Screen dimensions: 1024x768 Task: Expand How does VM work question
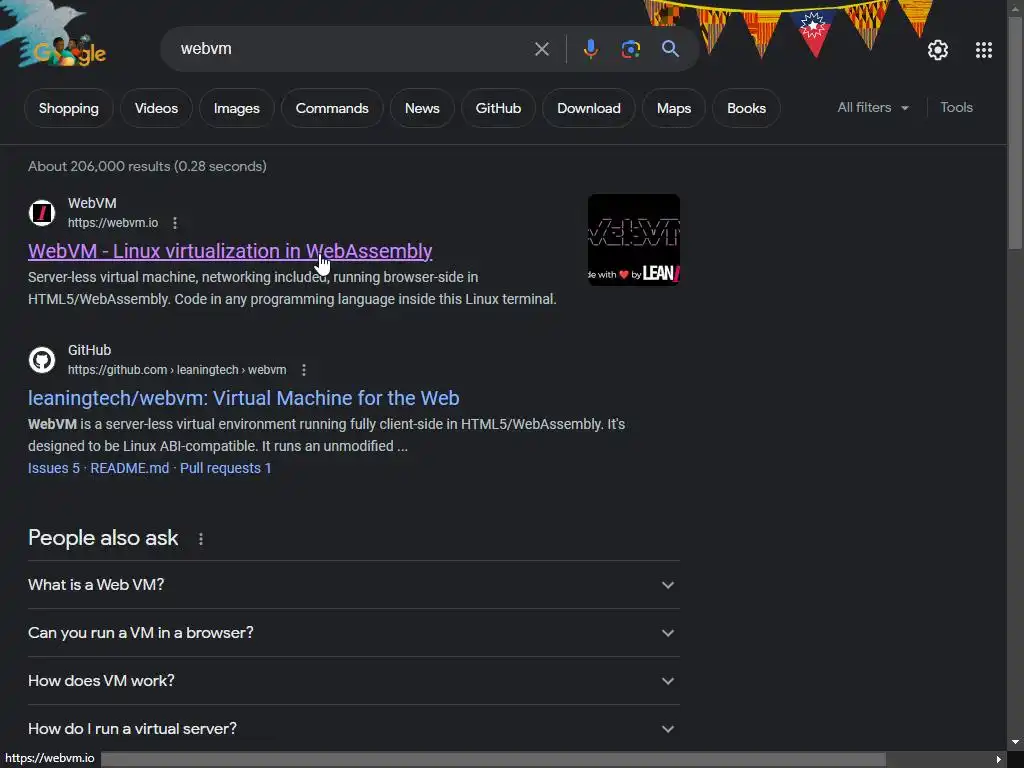coord(353,681)
